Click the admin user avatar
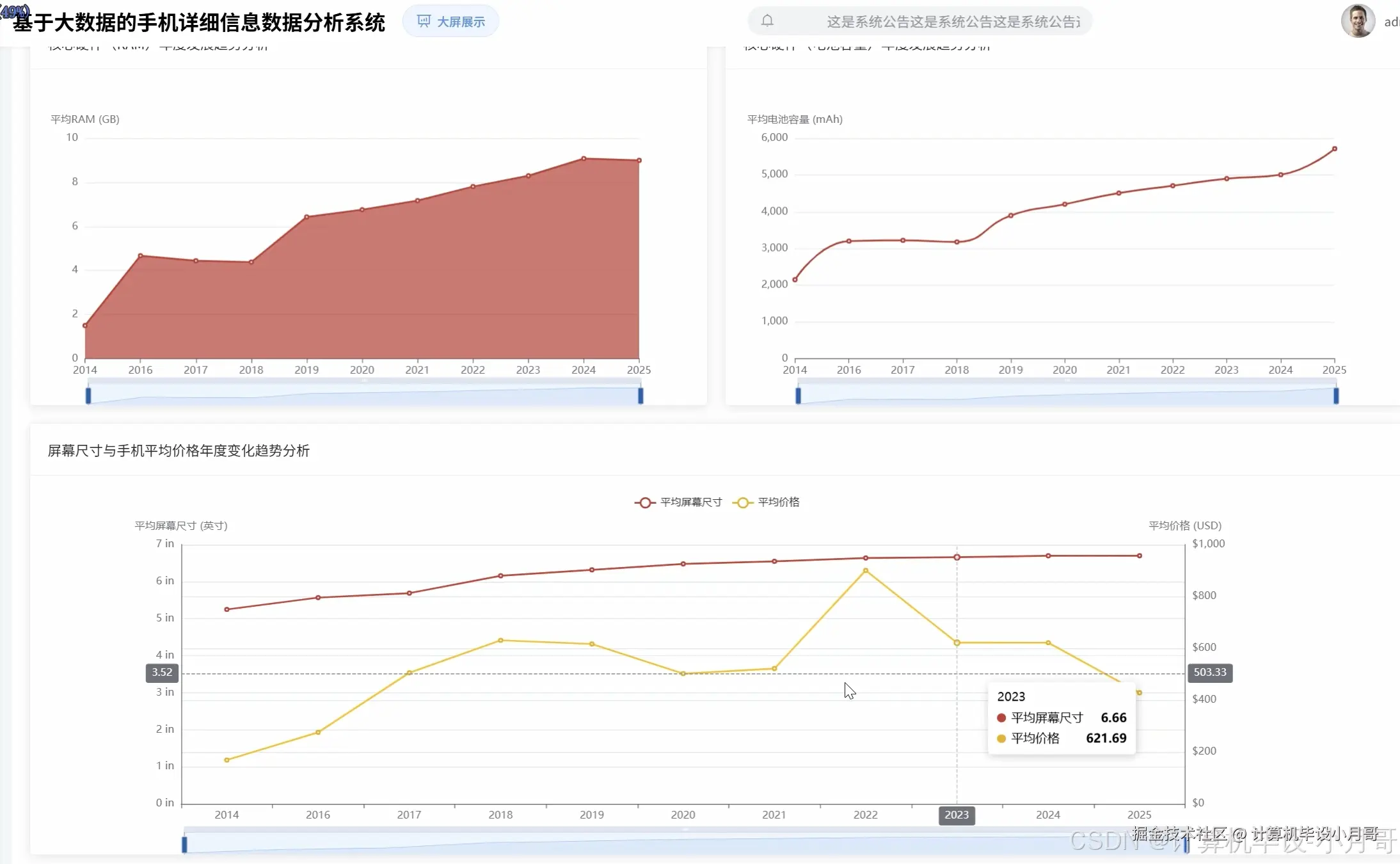Screen dimensions: 1400x864 pyautogui.click(x=1357, y=21)
